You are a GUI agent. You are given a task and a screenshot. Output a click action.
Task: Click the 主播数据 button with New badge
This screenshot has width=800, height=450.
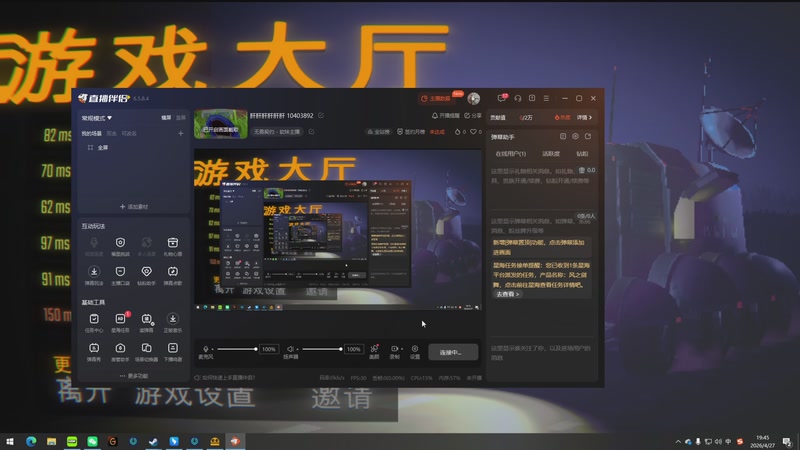coord(437,98)
